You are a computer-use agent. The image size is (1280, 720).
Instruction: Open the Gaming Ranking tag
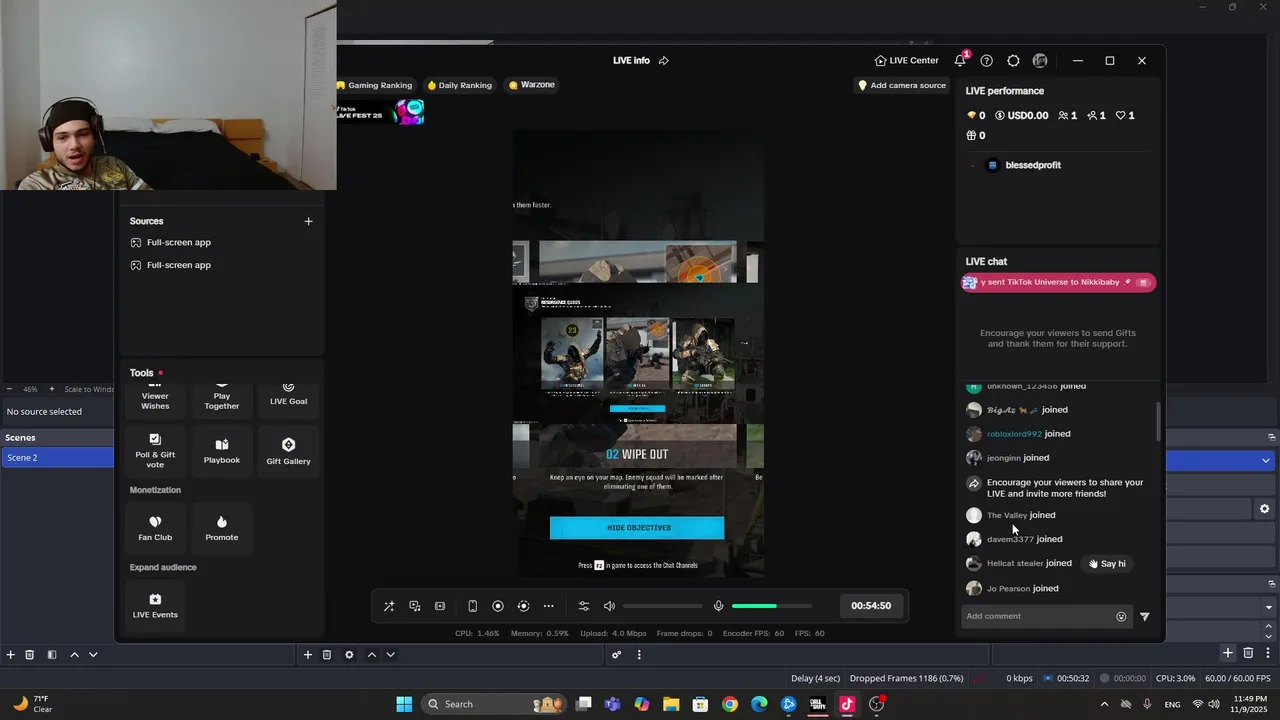374,85
